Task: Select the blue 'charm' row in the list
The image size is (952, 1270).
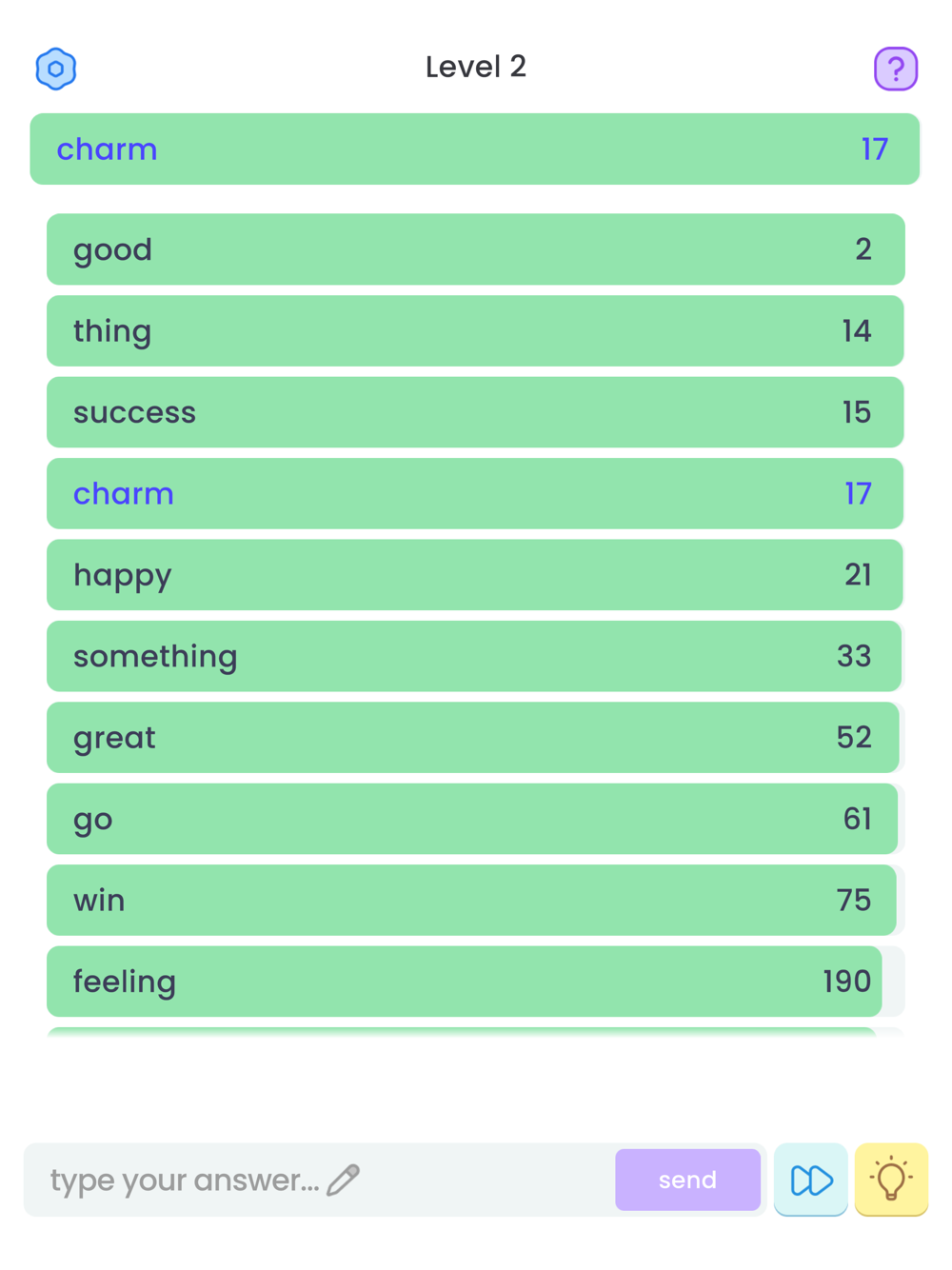Action: click(x=475, y=494)
